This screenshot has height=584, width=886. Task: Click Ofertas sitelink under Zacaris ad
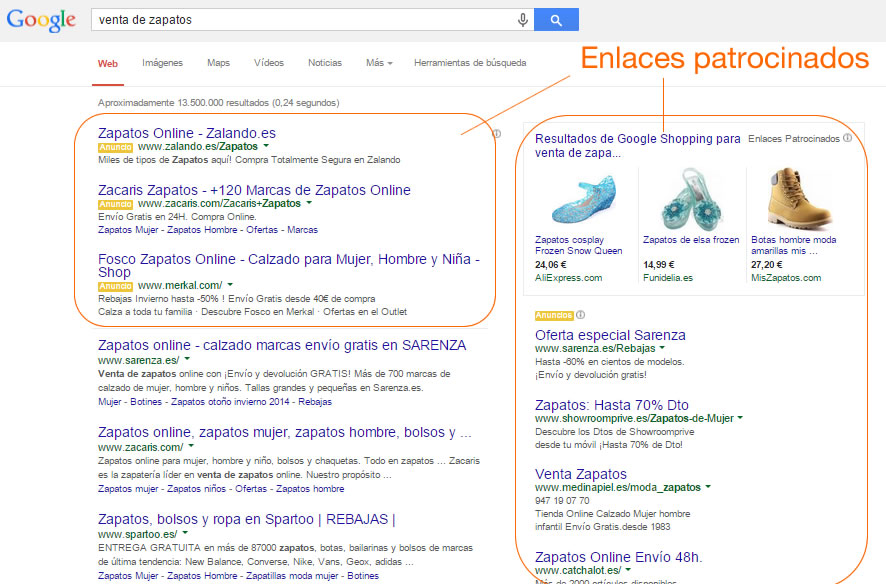point(262,230)
